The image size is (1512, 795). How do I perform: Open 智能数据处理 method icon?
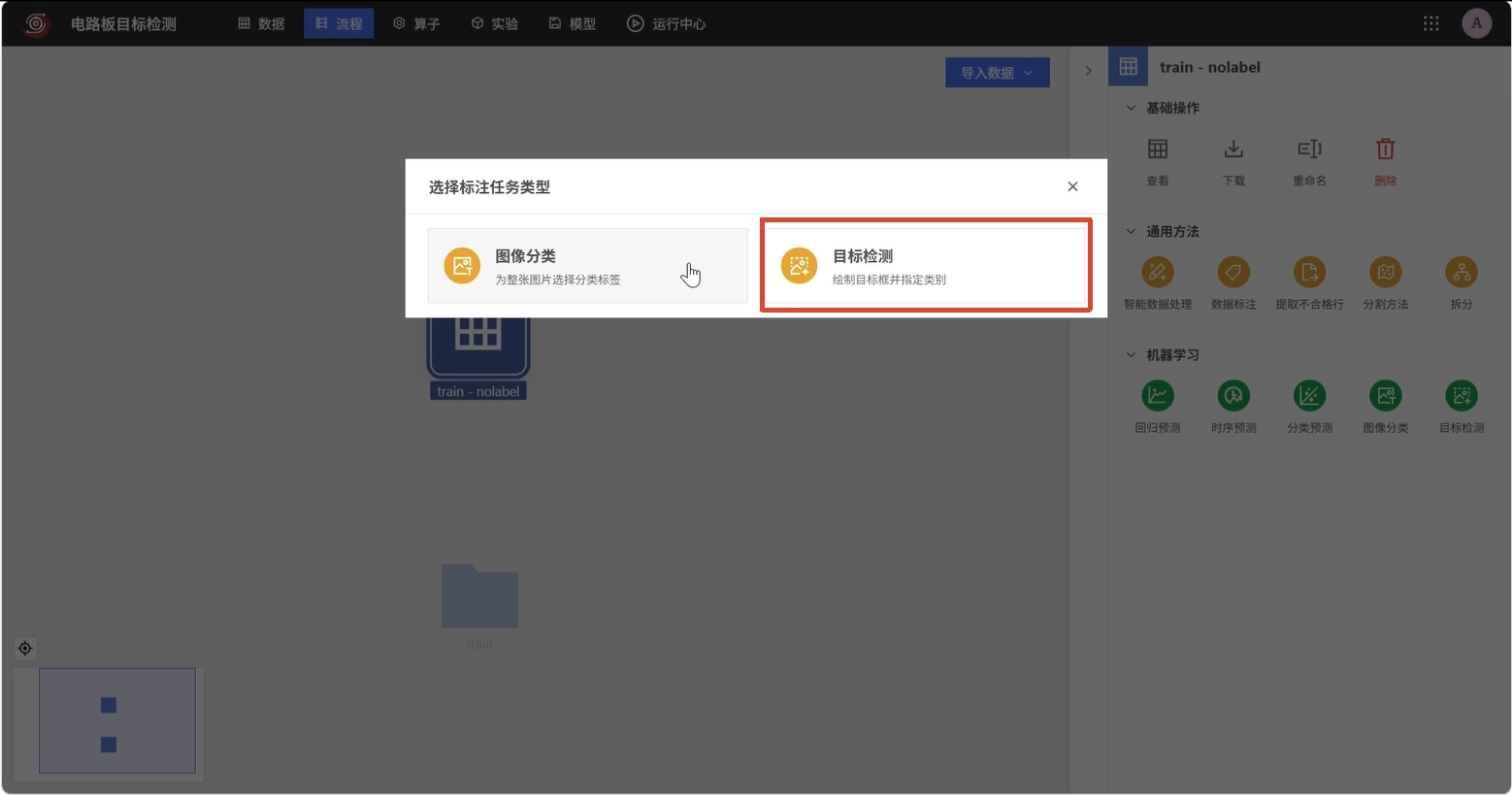1158,272
